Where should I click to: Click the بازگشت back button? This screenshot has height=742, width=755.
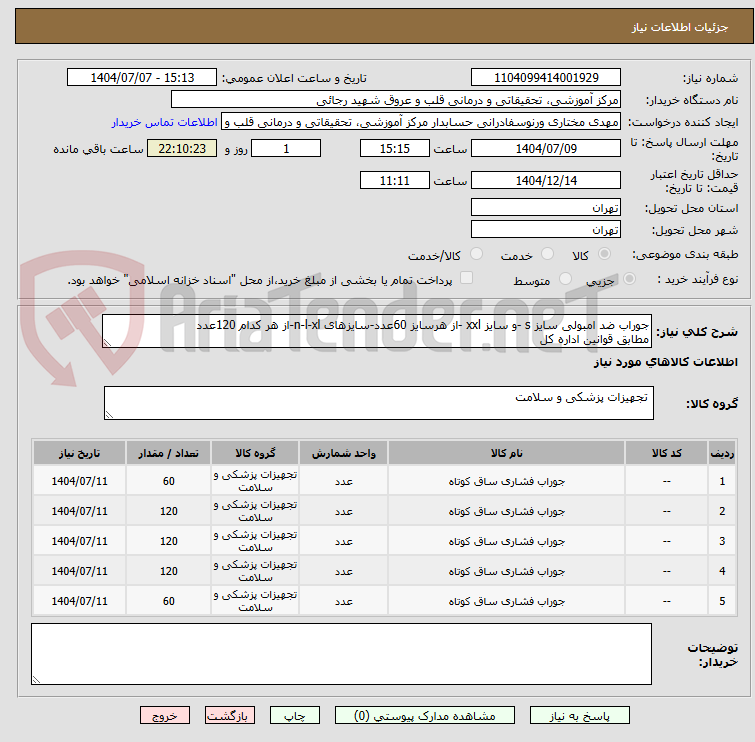(x=230, y=716)
